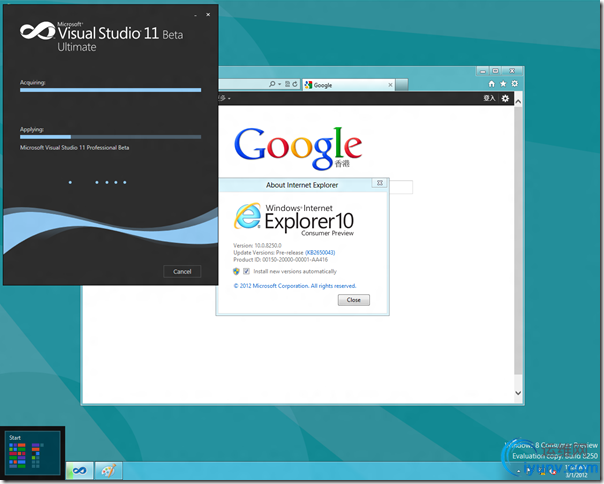Click 'Microsoft Visual Studio 11 Professional Beta' text
Screen dimensions: 604x484
click(74, 148)
